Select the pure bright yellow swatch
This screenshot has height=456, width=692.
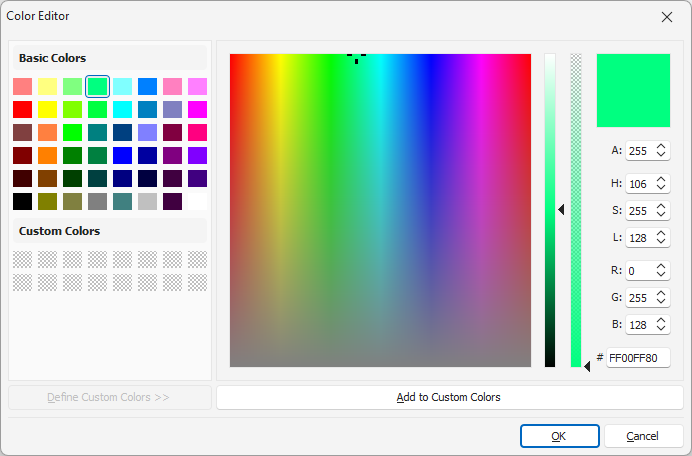click(x=47, y=109)
